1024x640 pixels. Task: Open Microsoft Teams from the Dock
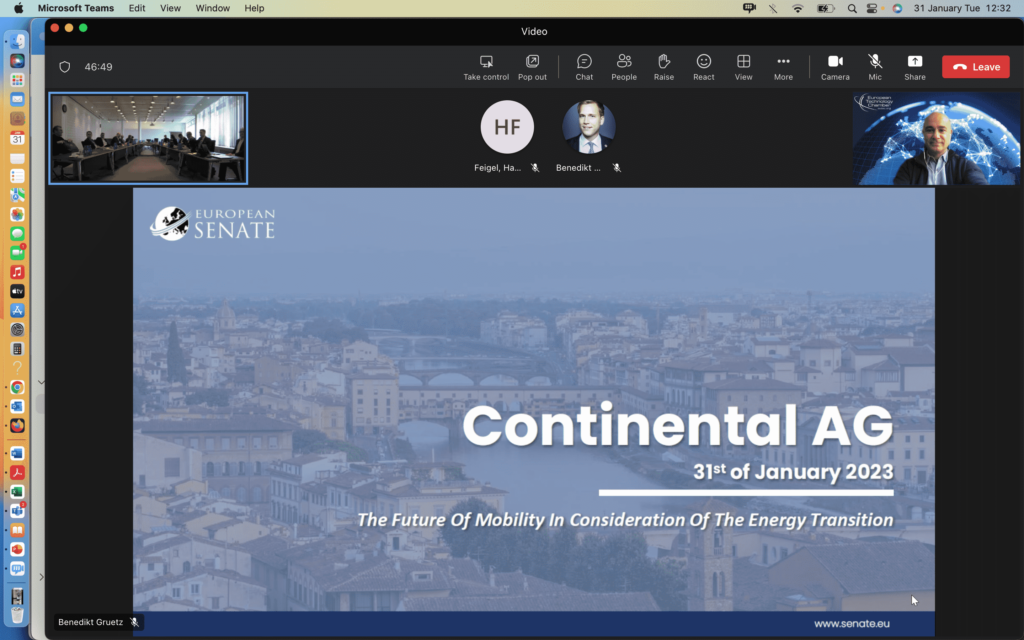pyautogui.click(x=18, y=511)
